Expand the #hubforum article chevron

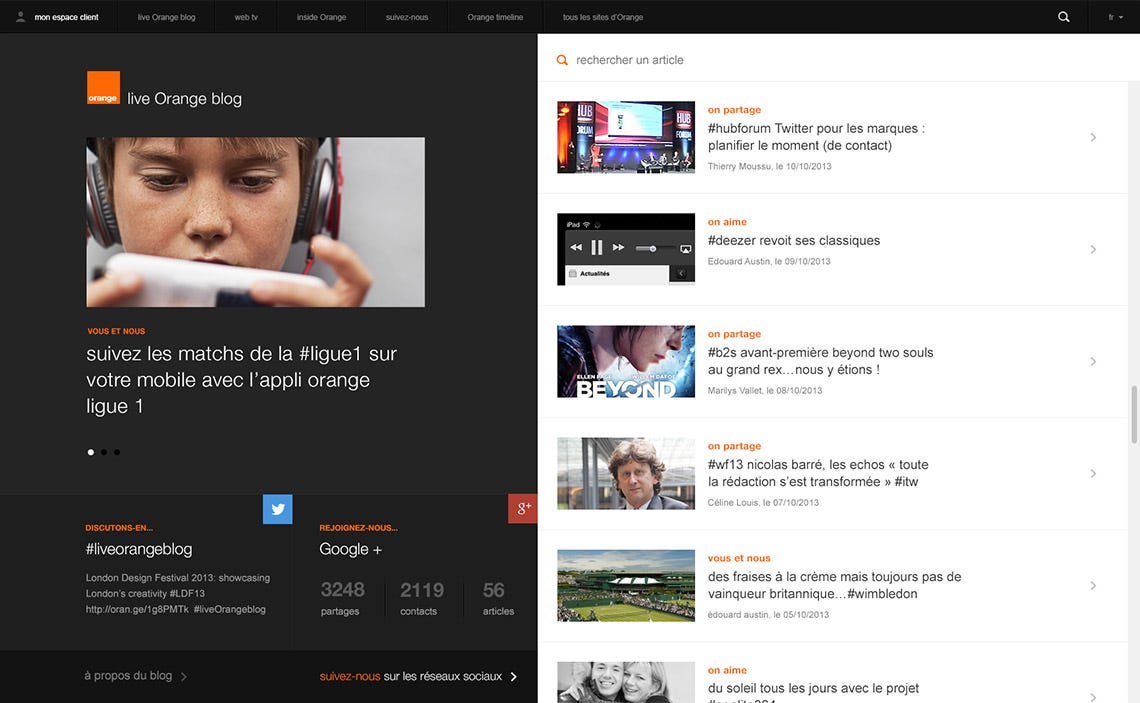[x=1093, y=137]
